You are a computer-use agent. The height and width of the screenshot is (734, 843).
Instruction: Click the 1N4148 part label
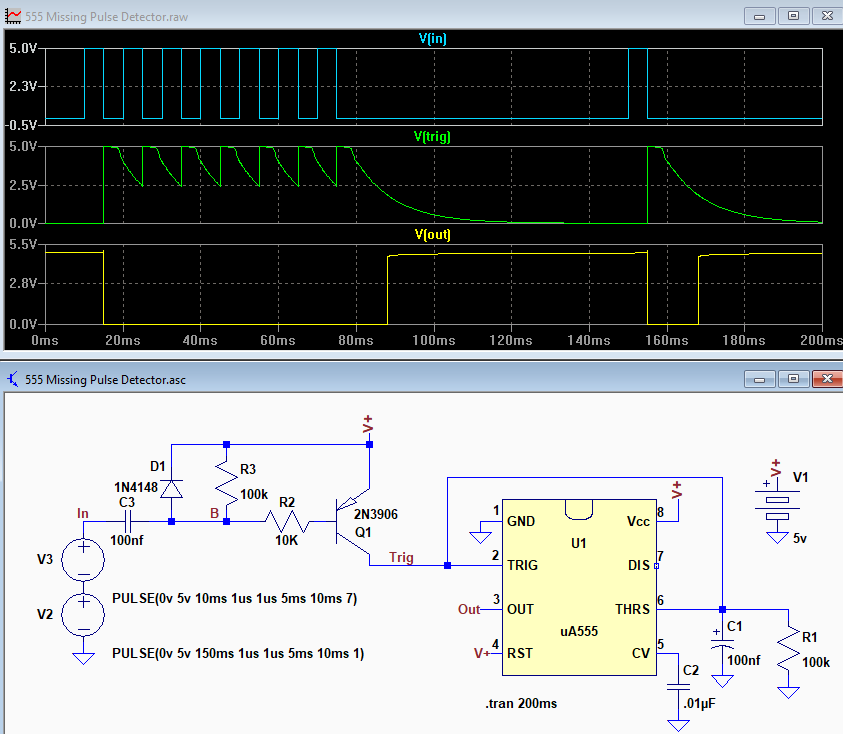(x=136, y=488)
